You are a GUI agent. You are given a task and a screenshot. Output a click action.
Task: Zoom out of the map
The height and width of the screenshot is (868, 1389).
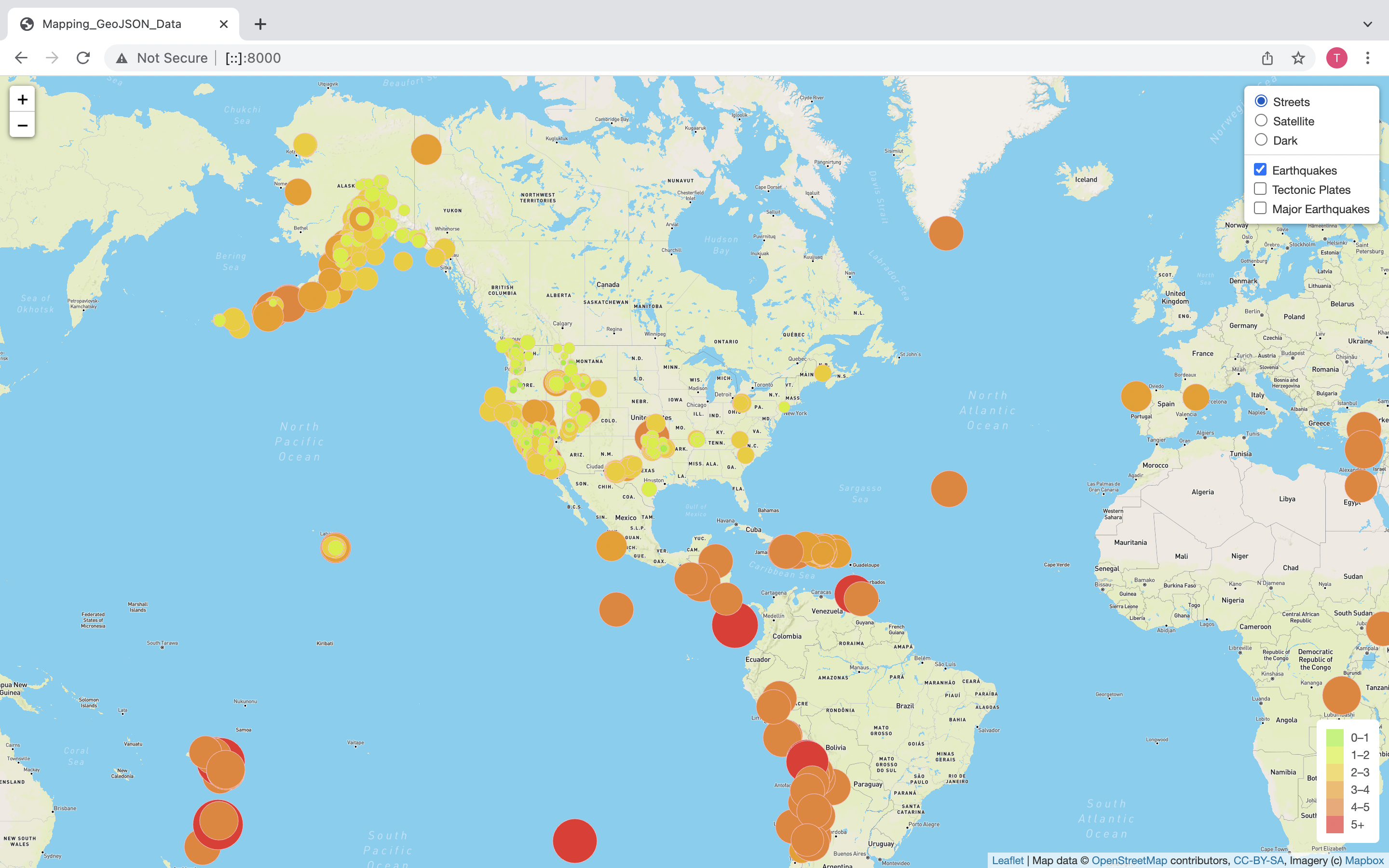click(22, 125)
